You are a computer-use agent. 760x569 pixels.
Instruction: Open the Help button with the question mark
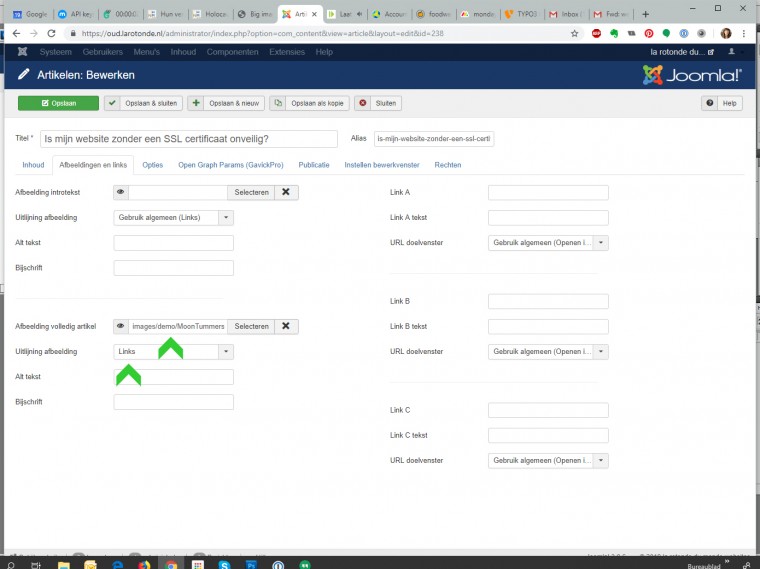[722, 103]
